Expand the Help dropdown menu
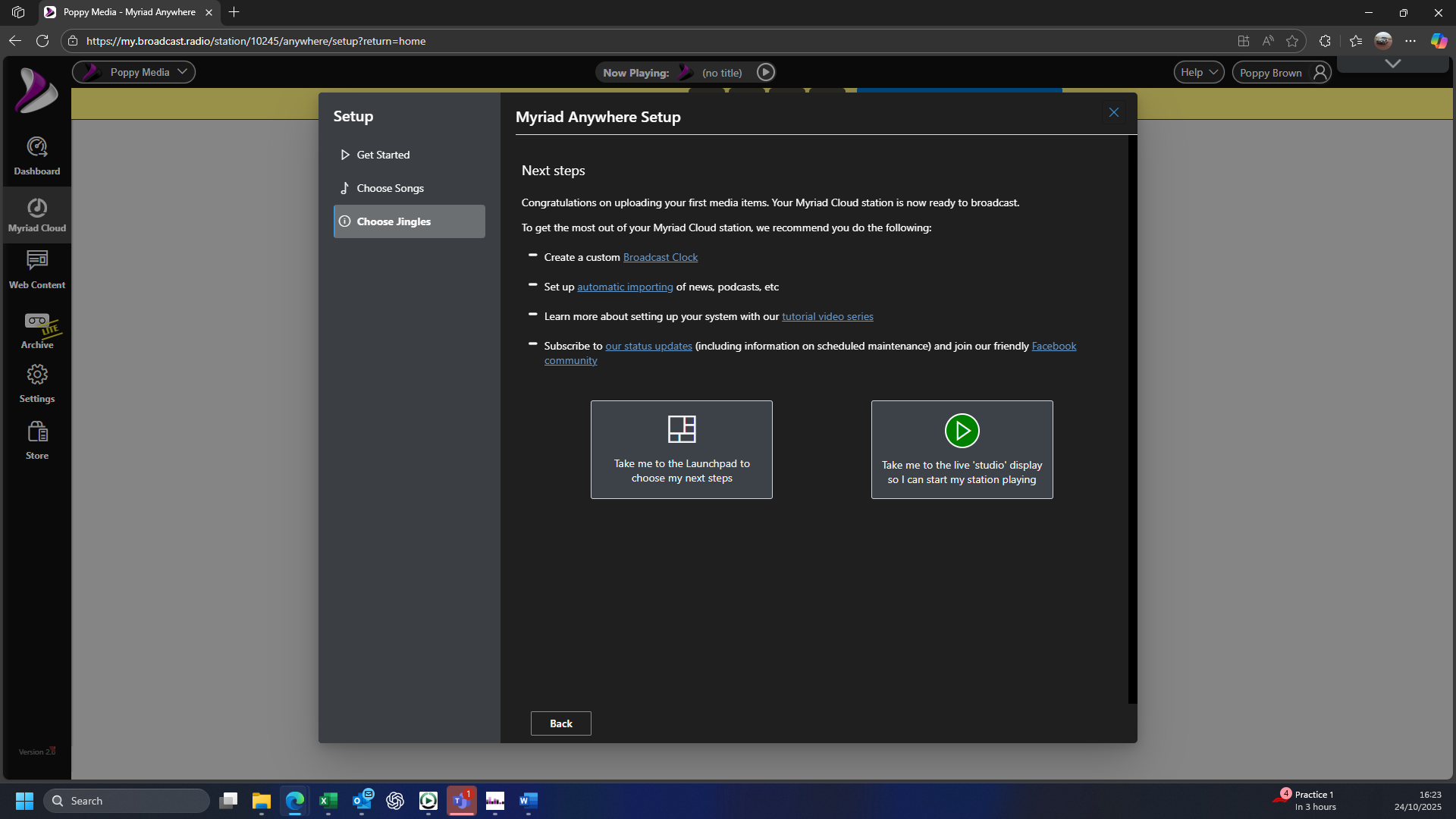1456x819 pixels. [1198, 72]
